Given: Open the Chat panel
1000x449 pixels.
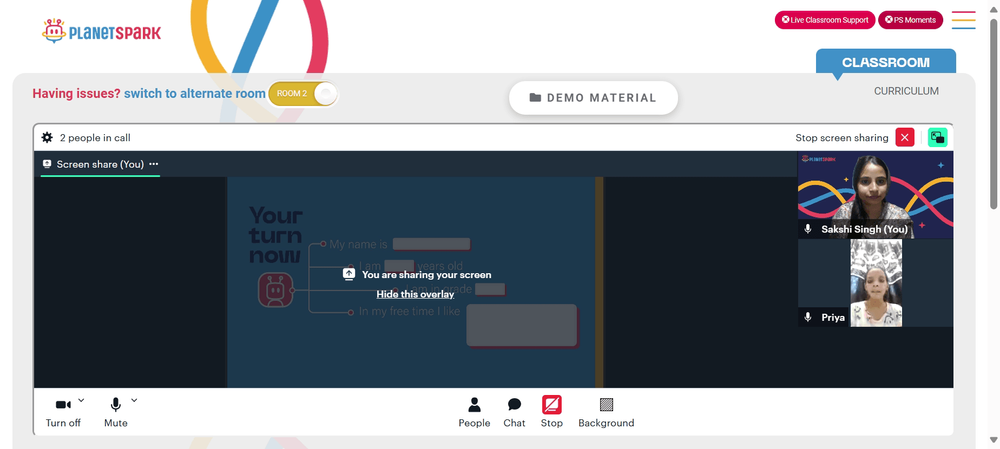Looking at the screenshot, I should (x=514, y=412).
